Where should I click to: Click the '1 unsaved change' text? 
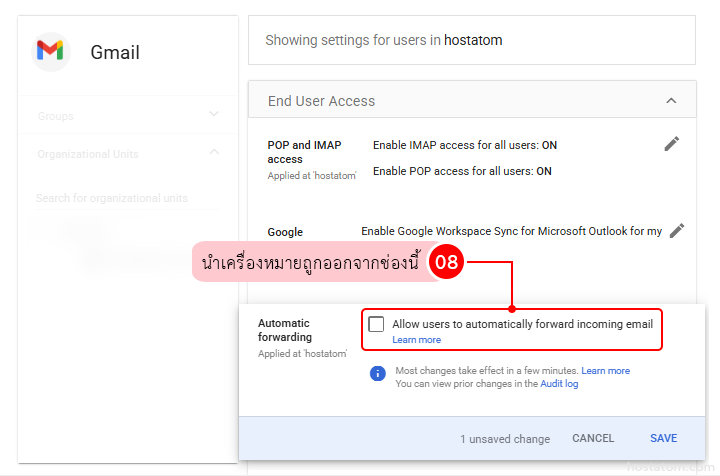click(x=505, y=439)
